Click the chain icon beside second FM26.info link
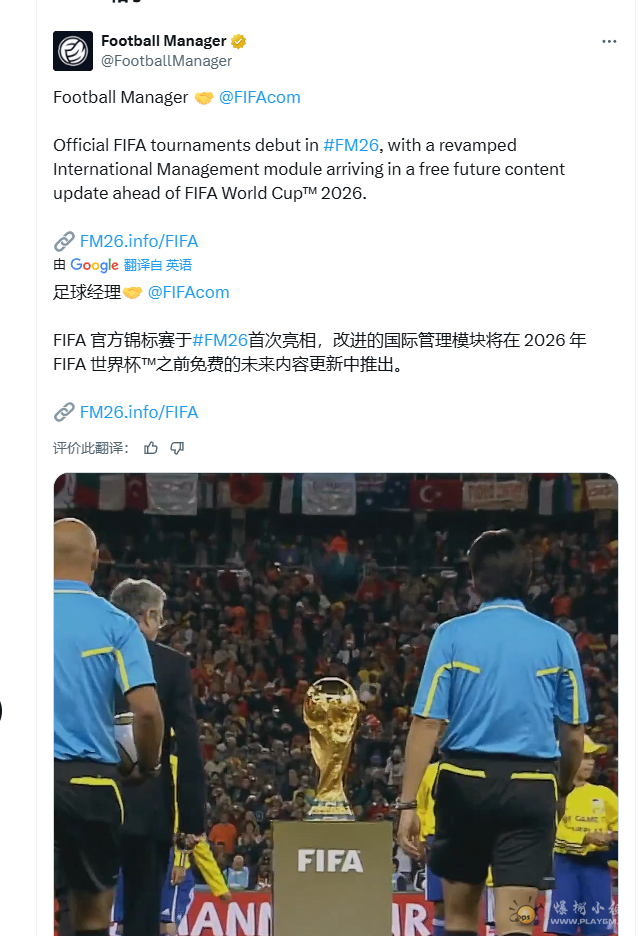The height and width of the screenshot is (936, 639). click(64, 412)
